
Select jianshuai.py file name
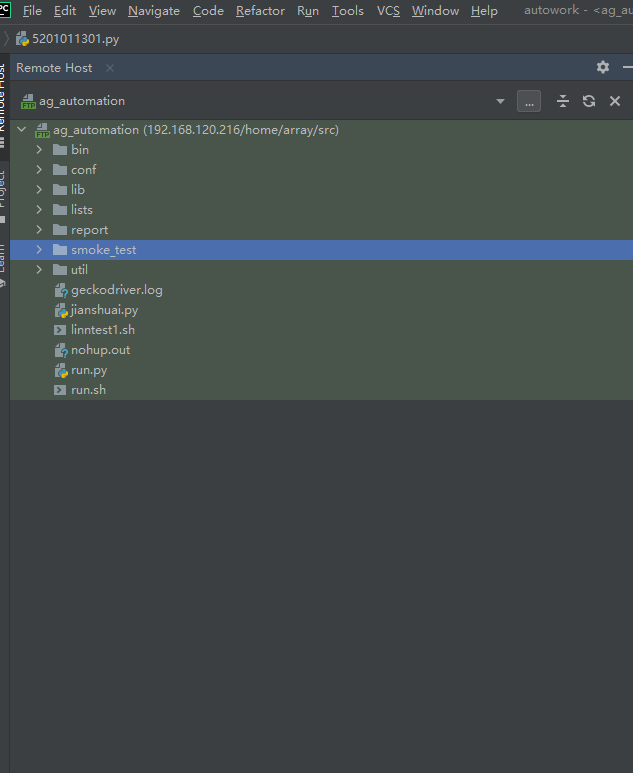coord(105,310)
